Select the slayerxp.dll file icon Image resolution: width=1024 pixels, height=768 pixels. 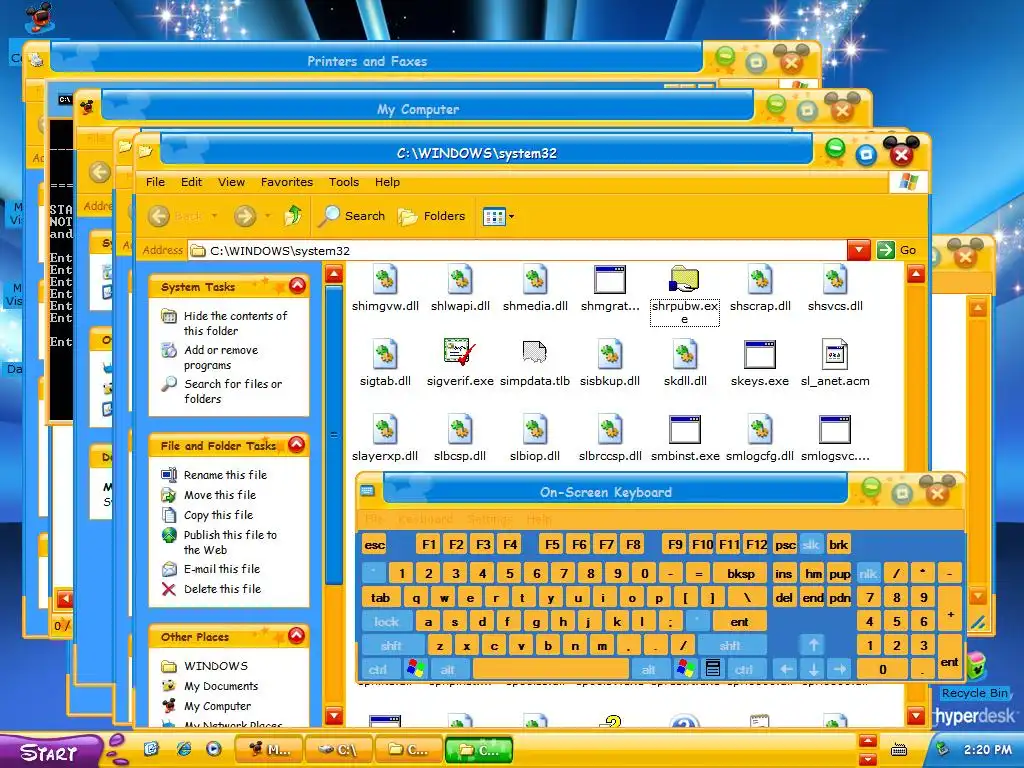click(x=385, y=430)
